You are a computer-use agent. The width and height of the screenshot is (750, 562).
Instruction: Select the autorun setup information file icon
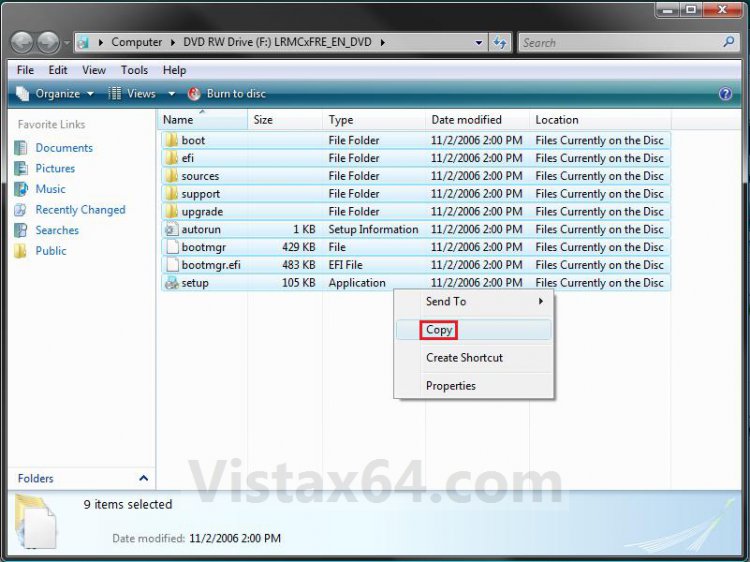click(171, 229)
